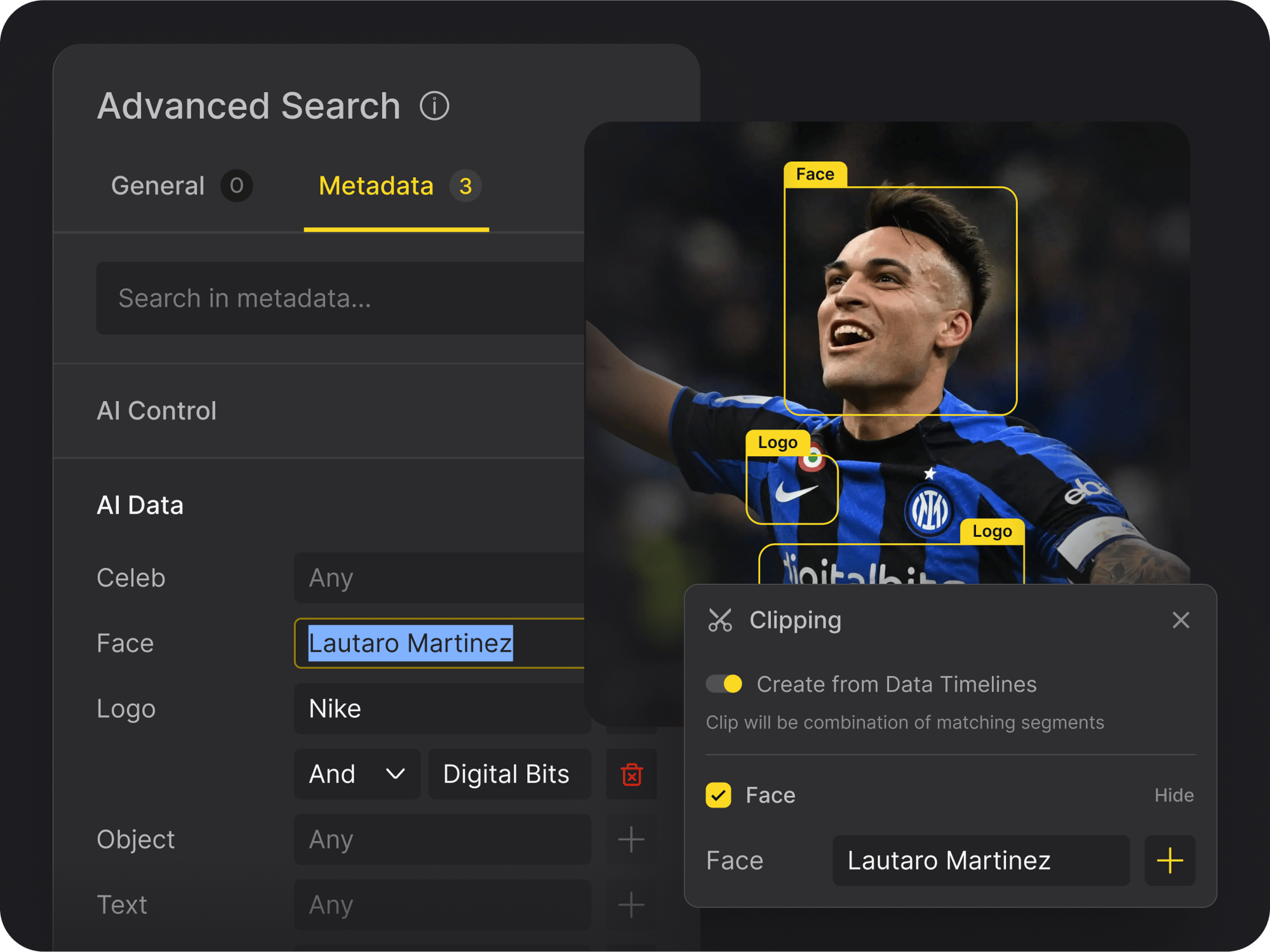Collapse the AI Data section

click(x=140, y=505)
